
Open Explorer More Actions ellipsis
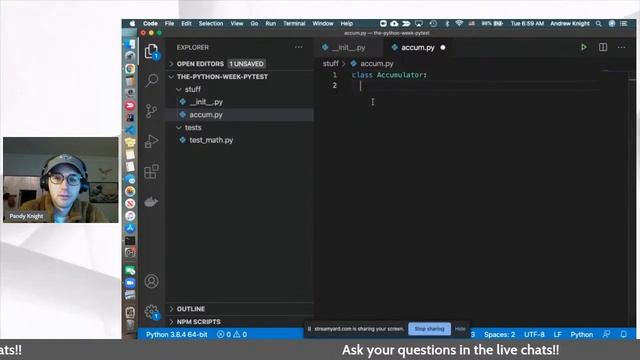(x=298, y=47)
